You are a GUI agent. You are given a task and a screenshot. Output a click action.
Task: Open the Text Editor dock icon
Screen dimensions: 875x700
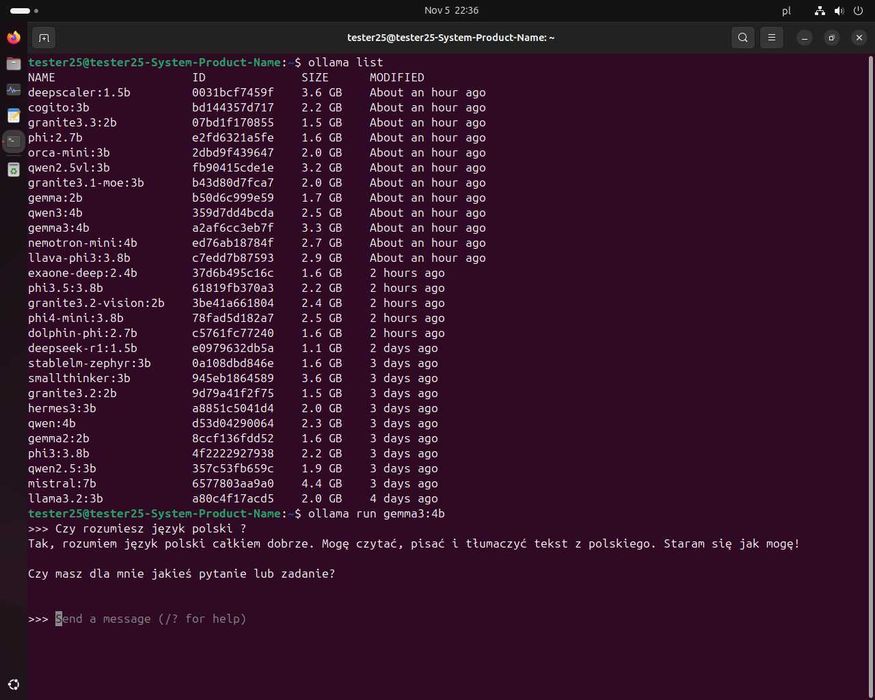(x=13, y=116)
